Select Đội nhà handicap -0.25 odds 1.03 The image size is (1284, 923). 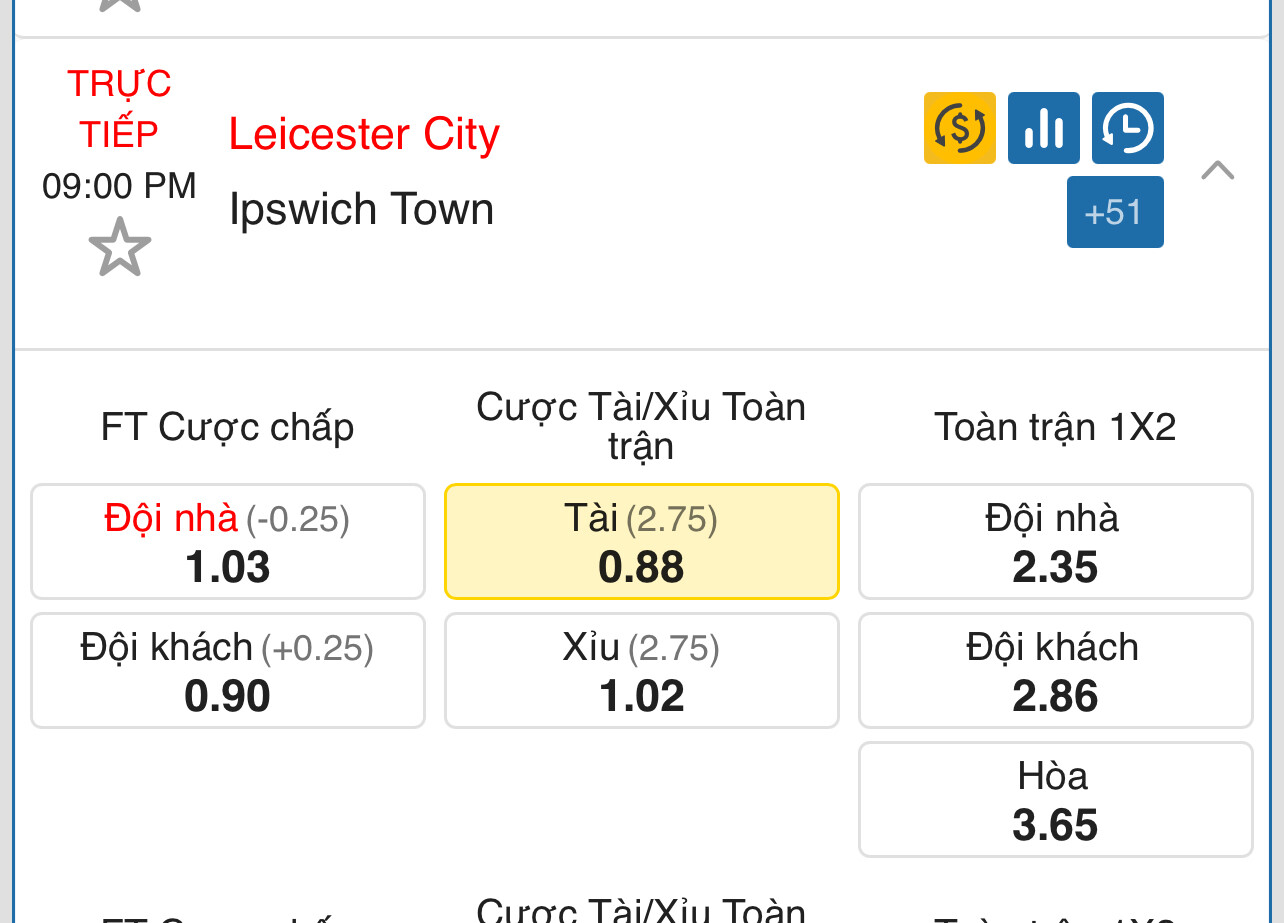click(x=228, y=542)
